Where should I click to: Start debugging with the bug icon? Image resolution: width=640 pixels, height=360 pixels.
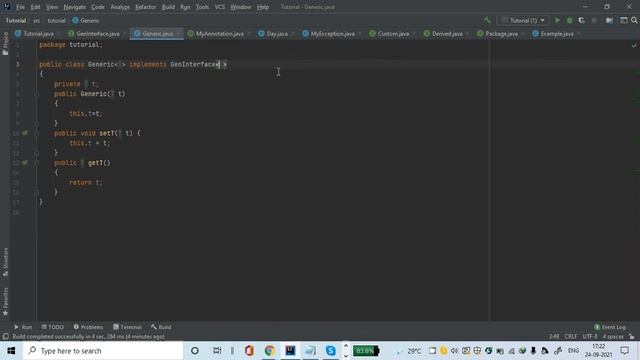pyautogui.click(x=569, y=20)
